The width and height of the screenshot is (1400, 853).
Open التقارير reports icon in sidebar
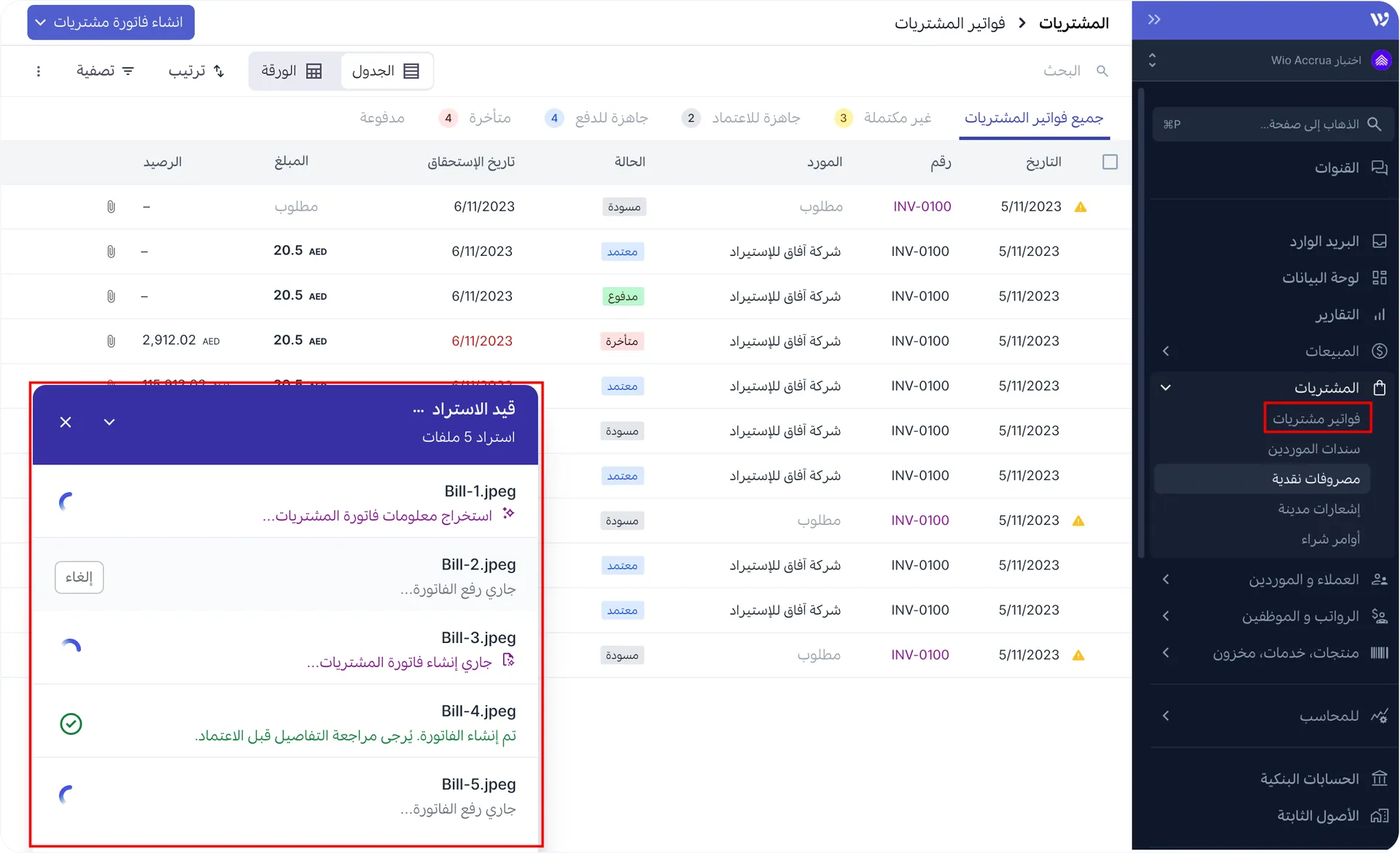[x=1380, y=314]
